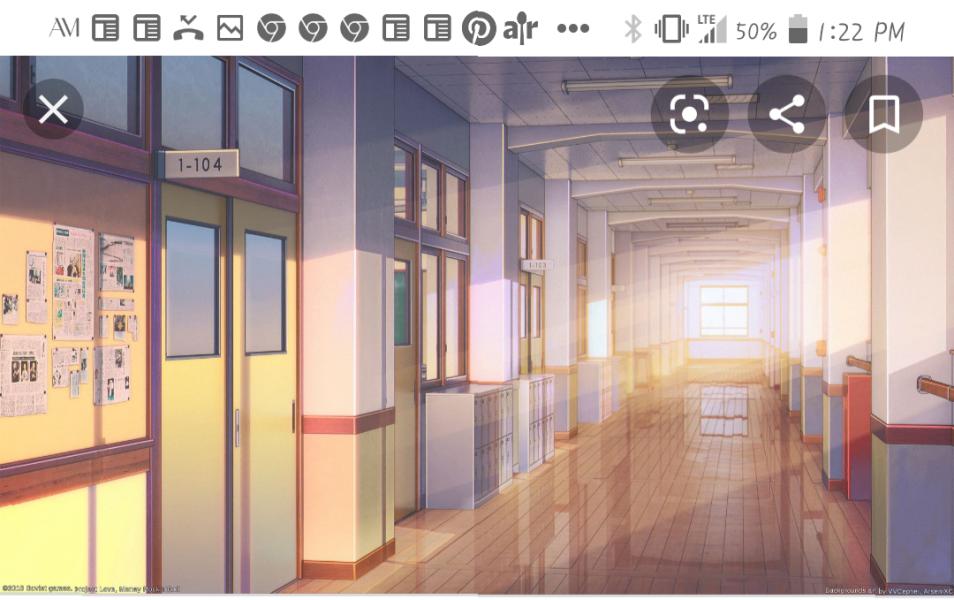Tap the LTE signal strength indicator

point(712,29)
